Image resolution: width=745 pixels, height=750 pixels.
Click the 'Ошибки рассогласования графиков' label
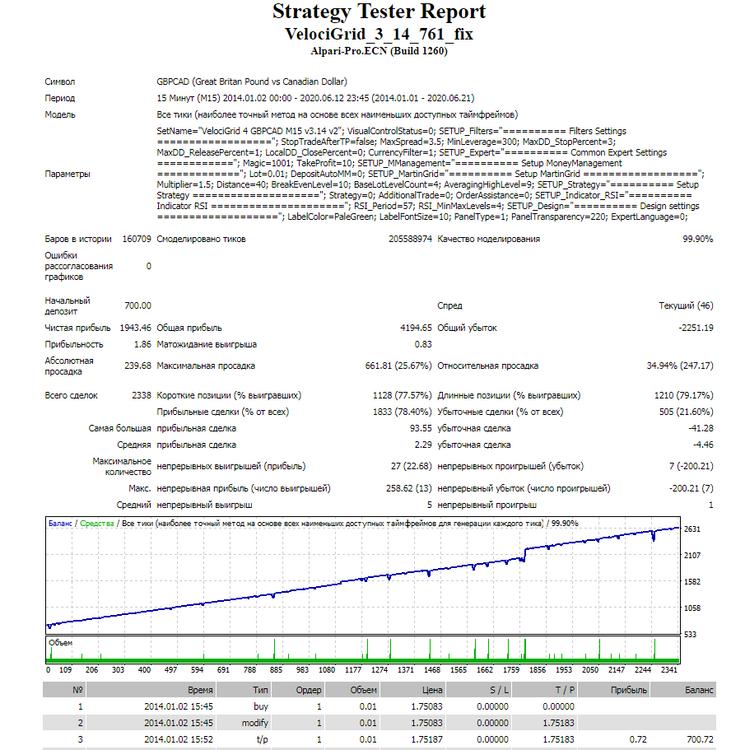tap(78, 266)
